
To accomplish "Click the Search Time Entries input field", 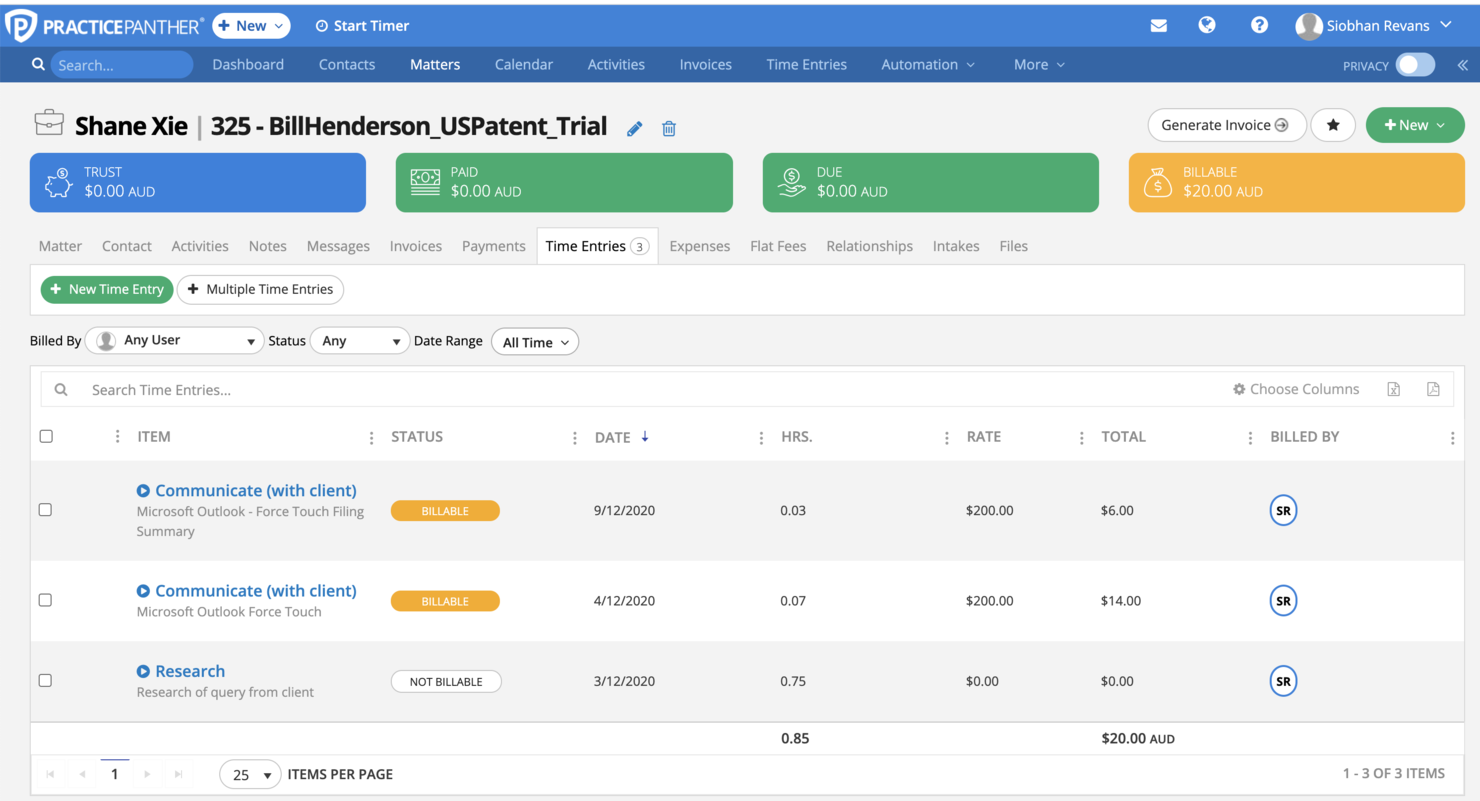I will 300,389.
